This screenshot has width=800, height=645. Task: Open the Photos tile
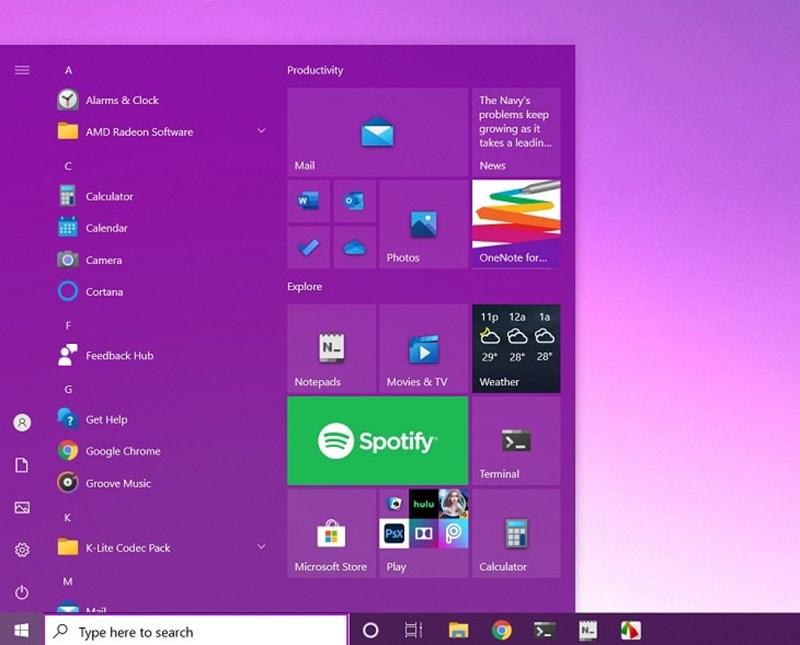(423, 225)
